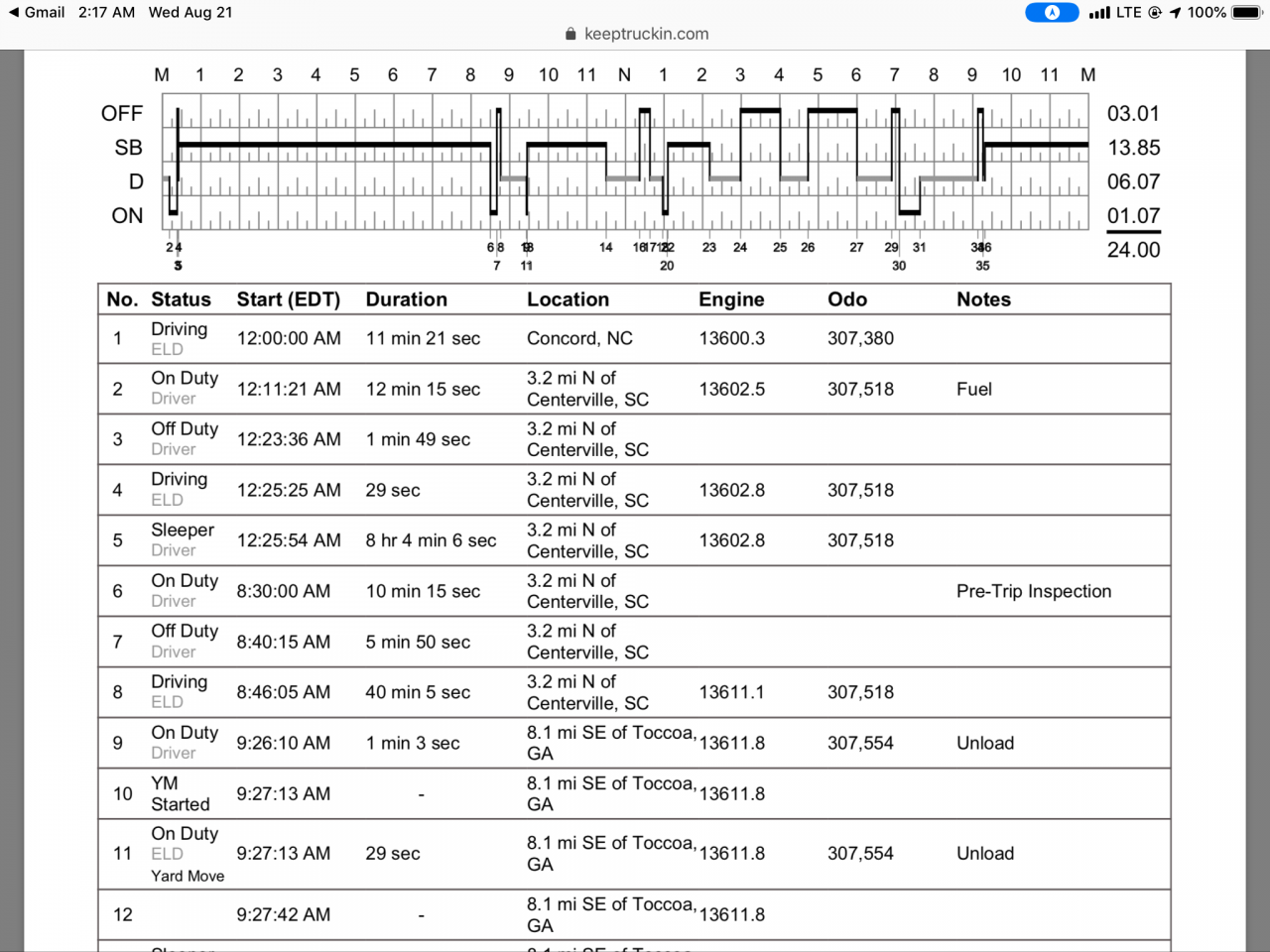Select the 8:30:00 AM start time

[x=284, y=591]
